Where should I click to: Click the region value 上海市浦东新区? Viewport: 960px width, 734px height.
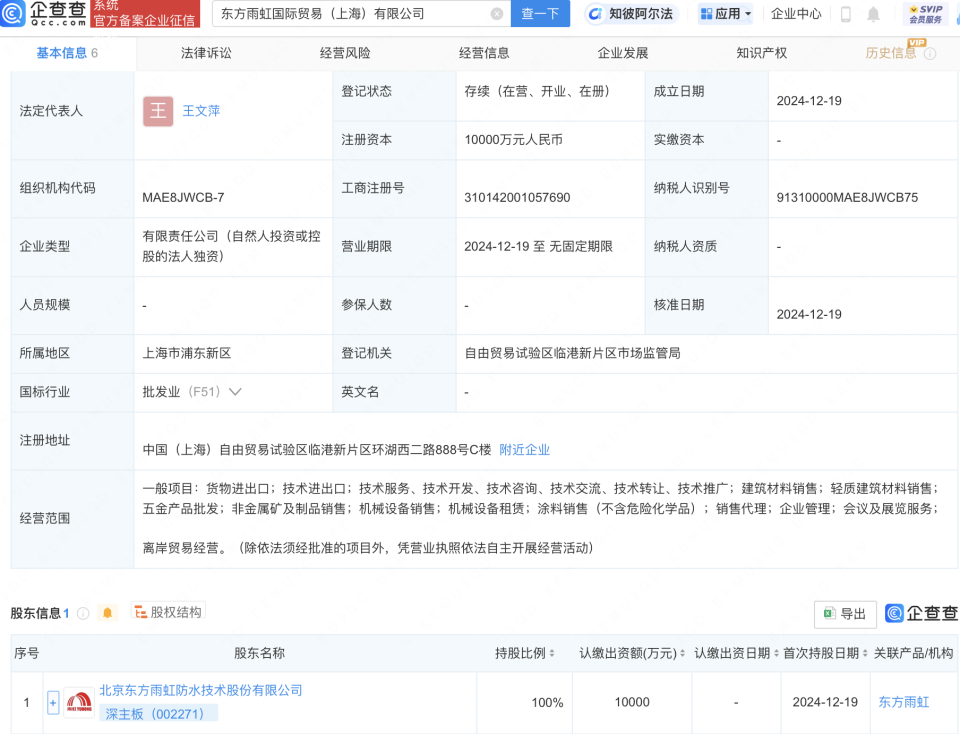point(187,353)
